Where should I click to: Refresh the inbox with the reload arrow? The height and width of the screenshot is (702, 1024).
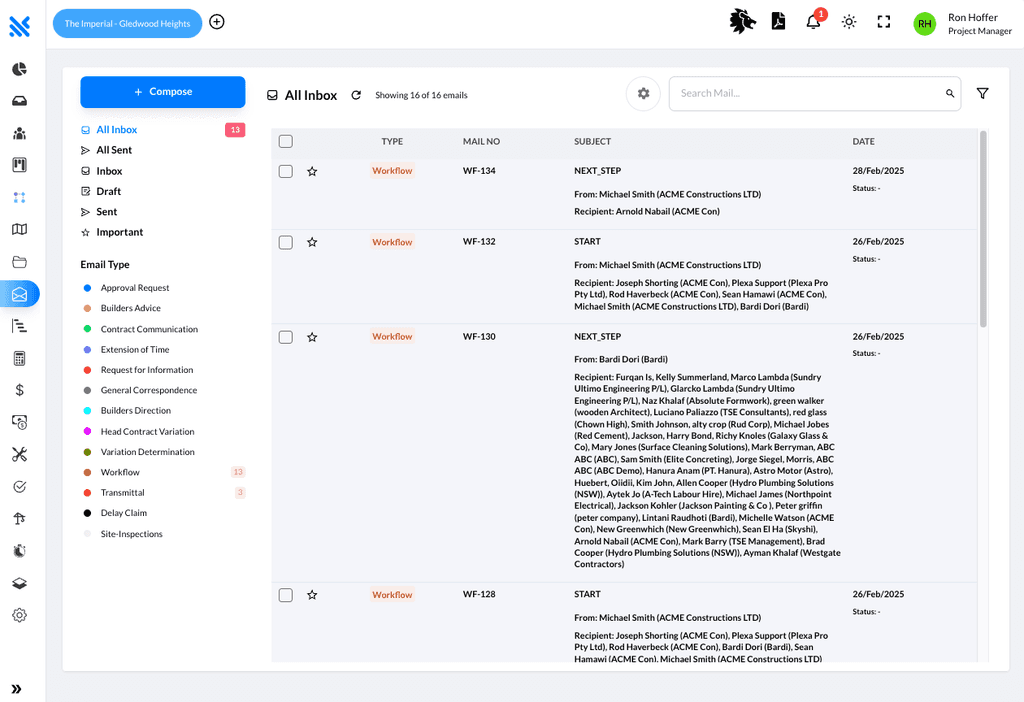(356, 95)
